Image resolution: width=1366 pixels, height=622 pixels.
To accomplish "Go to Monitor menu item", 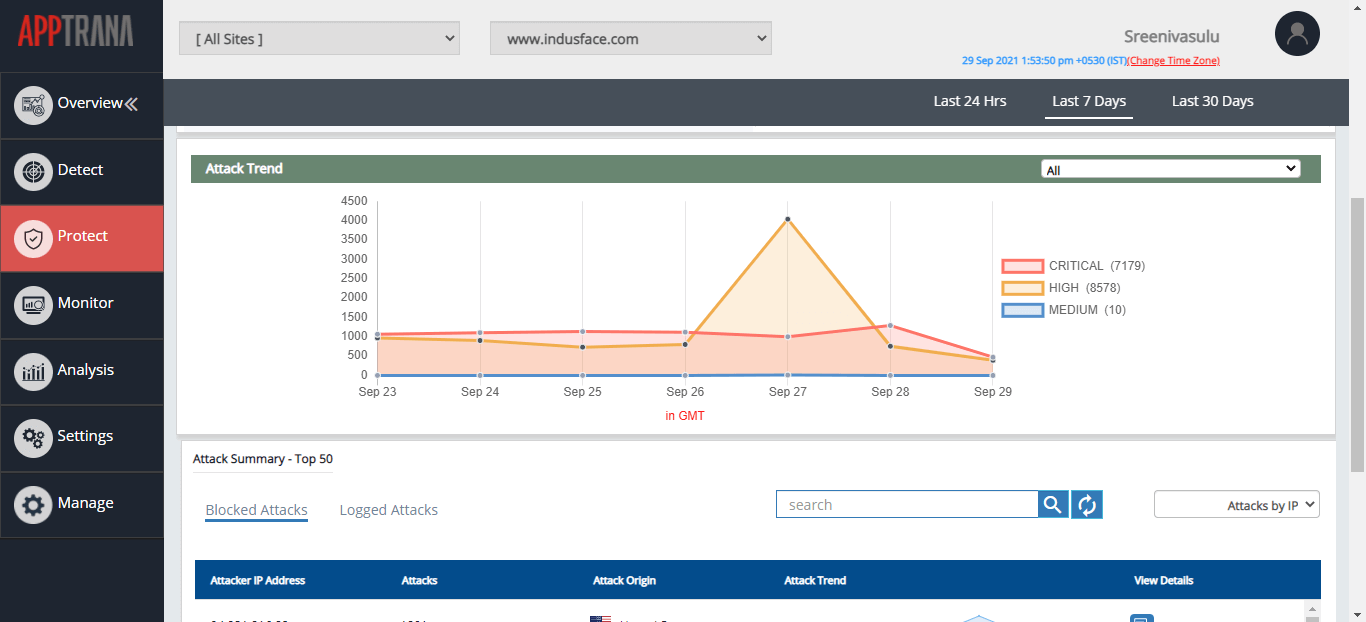I will click(86, 303).
